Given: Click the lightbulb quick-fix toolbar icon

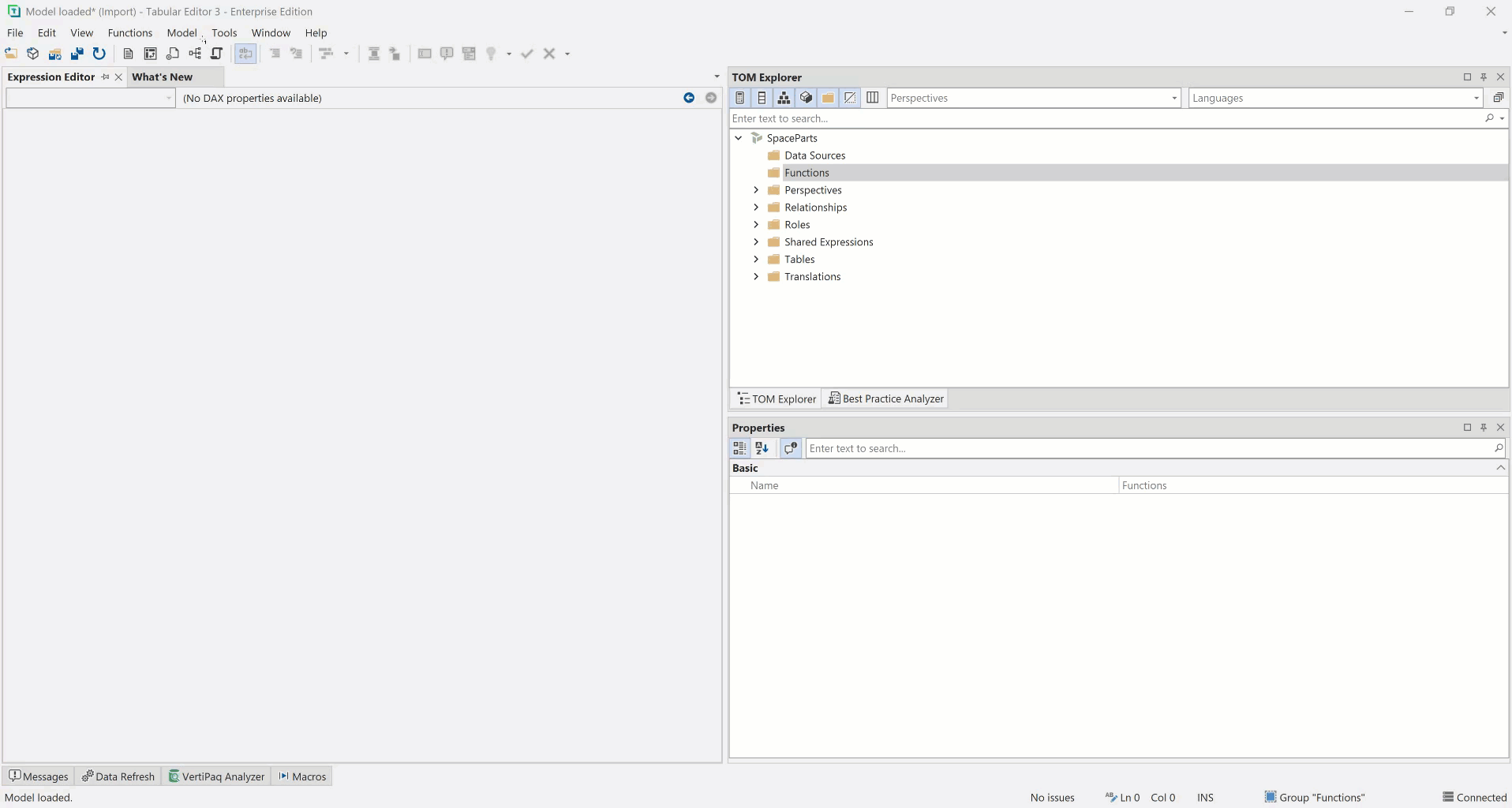Looking at the screenshot, I should click(492, 54).
